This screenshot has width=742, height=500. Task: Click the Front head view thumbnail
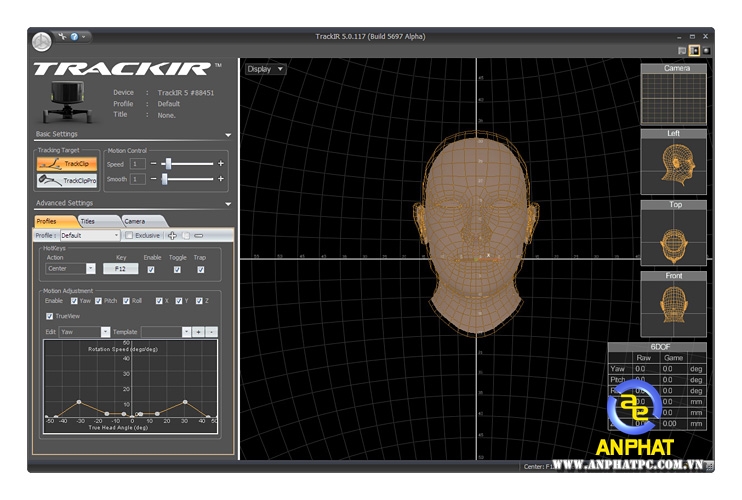pyautogui.click(x=674, y=304)
